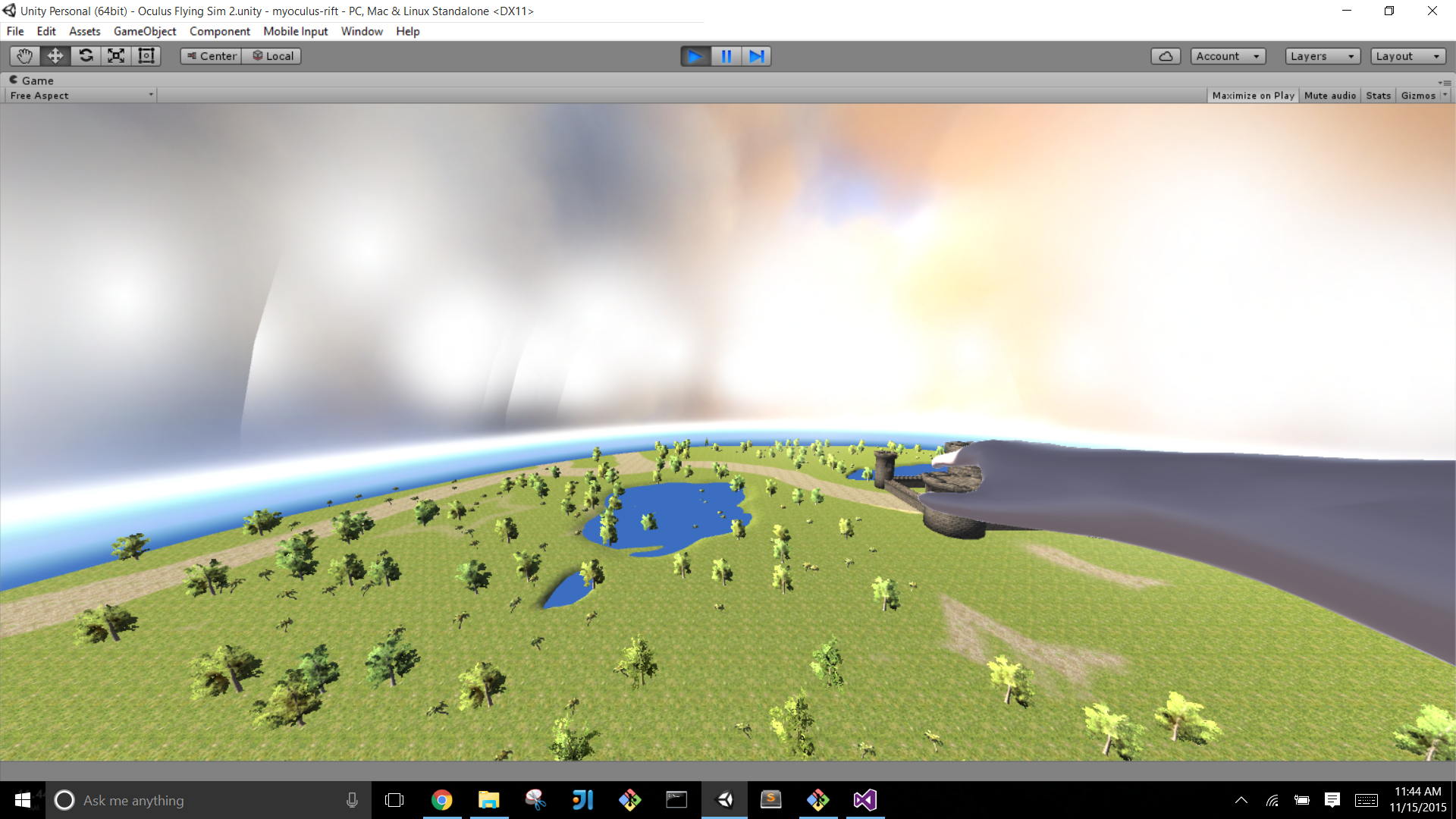The height and width of the screenshot is (819, 1456).
Task: Expand the Layers dropdown
Action: (x=1322, y=56)
